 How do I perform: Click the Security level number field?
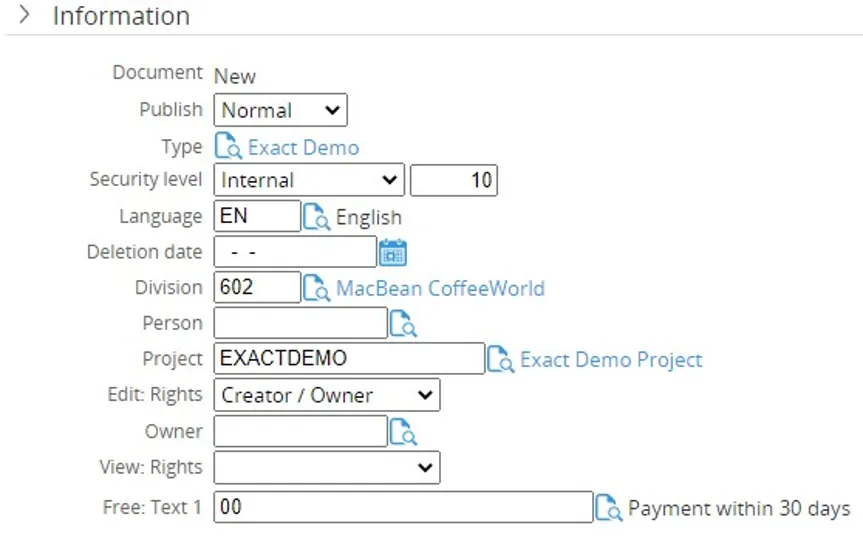coord(454,181)
